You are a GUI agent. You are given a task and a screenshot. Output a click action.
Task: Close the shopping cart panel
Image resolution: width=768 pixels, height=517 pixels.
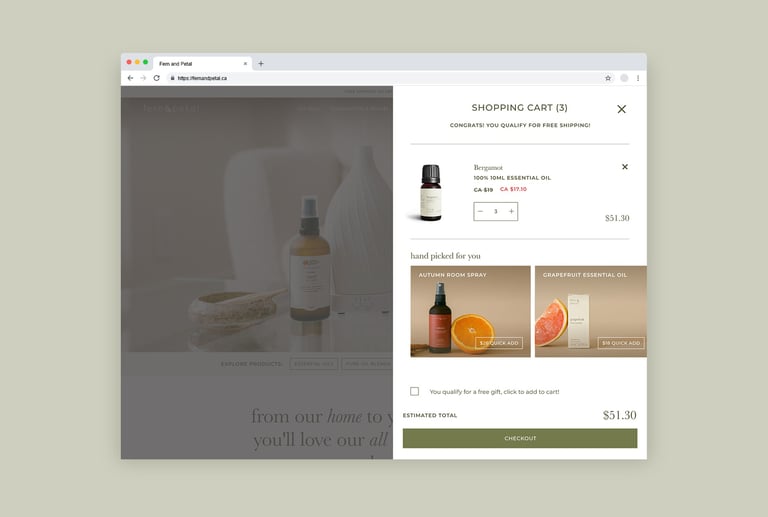pyautogui.click(x=621, y=109)
